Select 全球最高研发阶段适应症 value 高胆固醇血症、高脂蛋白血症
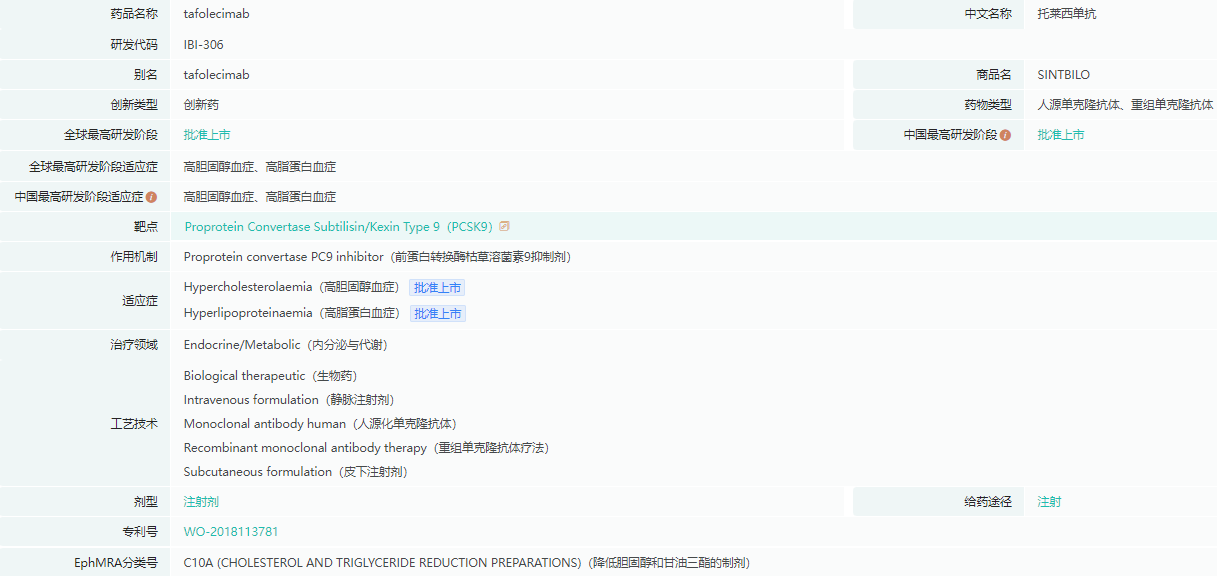1217x576 pixels. 260,166
